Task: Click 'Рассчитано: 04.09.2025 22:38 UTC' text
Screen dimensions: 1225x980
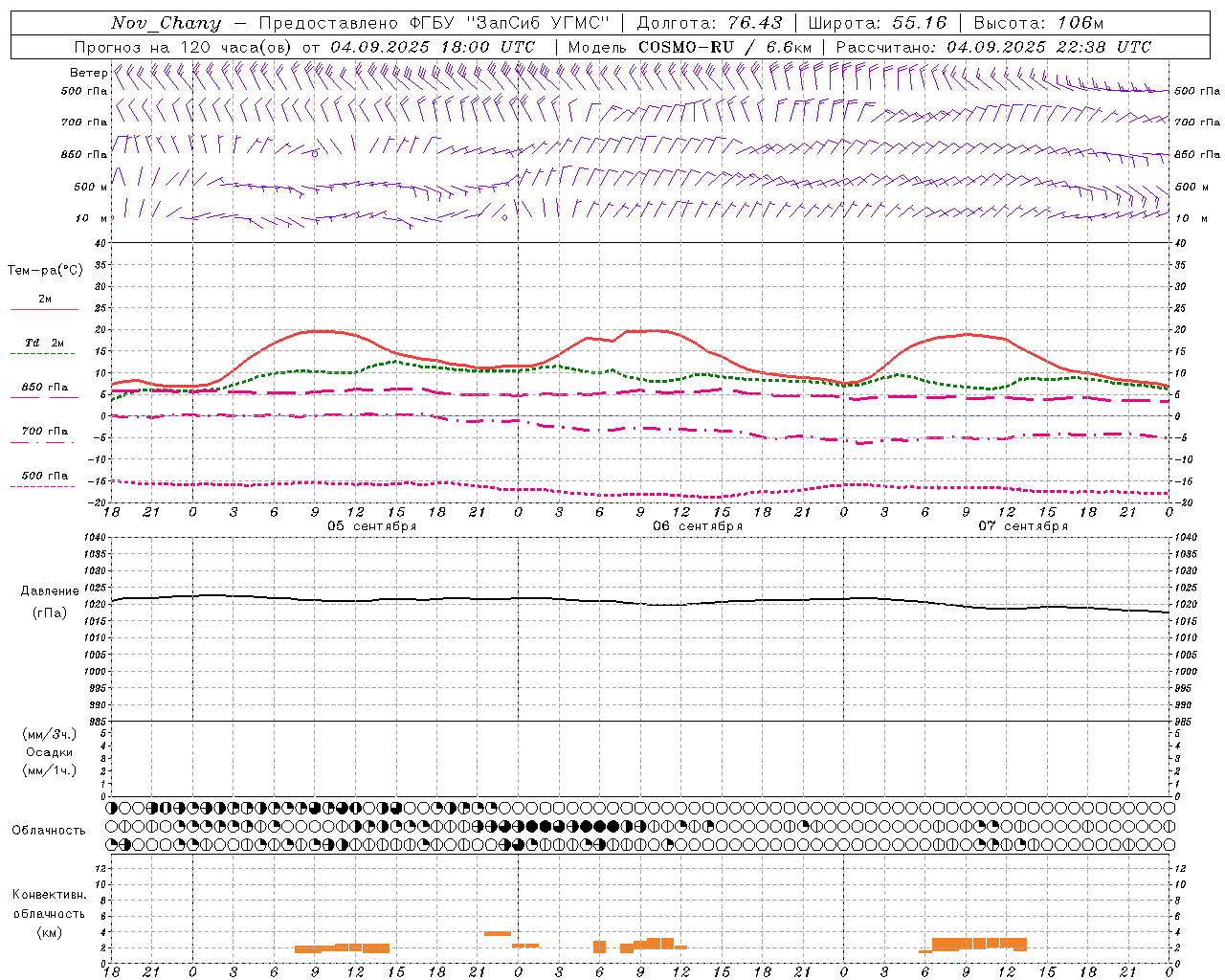Action: [993, 47]
